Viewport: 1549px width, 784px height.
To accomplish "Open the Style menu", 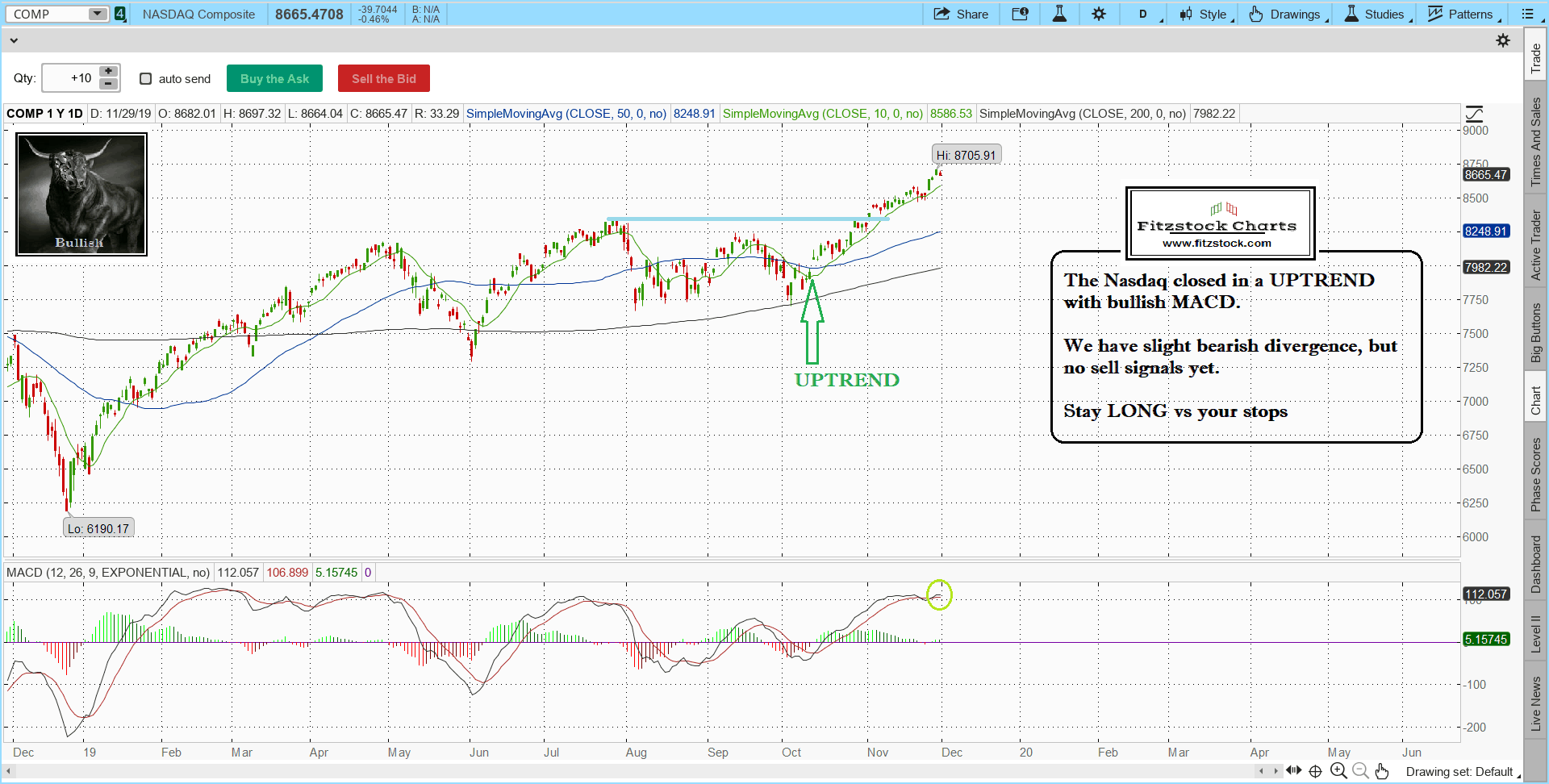I will click(1205, 14).
